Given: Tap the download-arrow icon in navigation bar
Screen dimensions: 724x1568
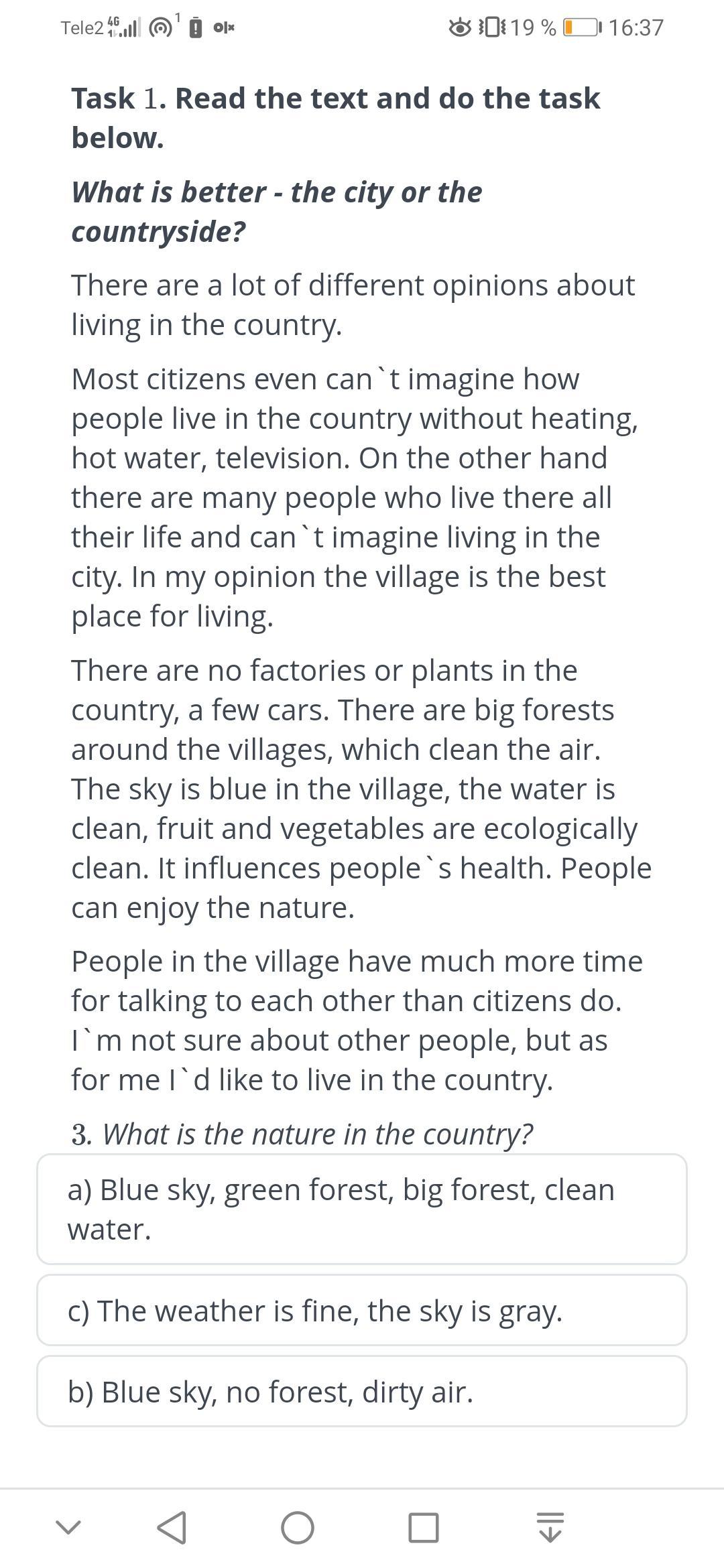Looking at the screenshot, I should 550,1528.
